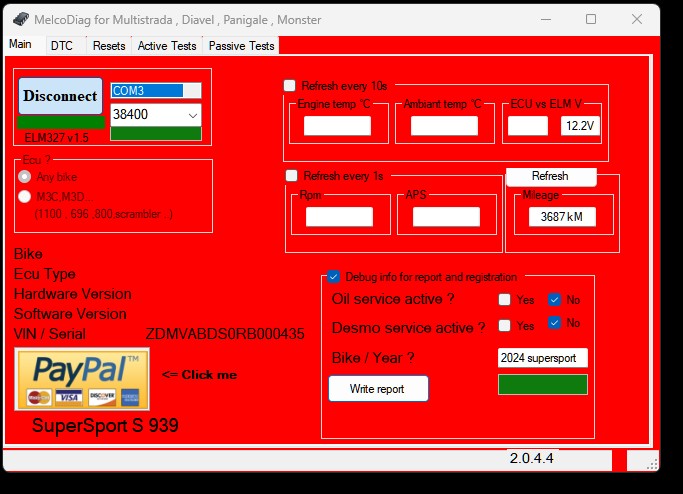683x494 pixels.
Task: Click the MelcoDiag chip icon in title bar
Action: click(20, 20)
